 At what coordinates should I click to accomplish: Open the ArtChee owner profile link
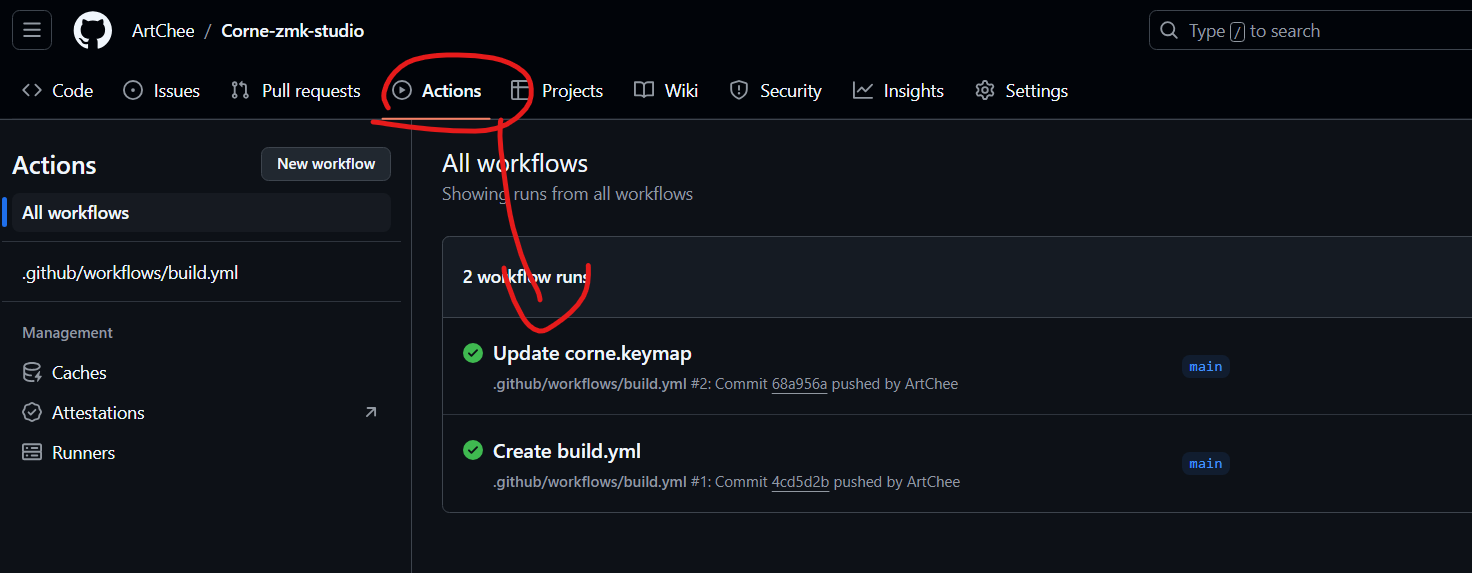163,31
